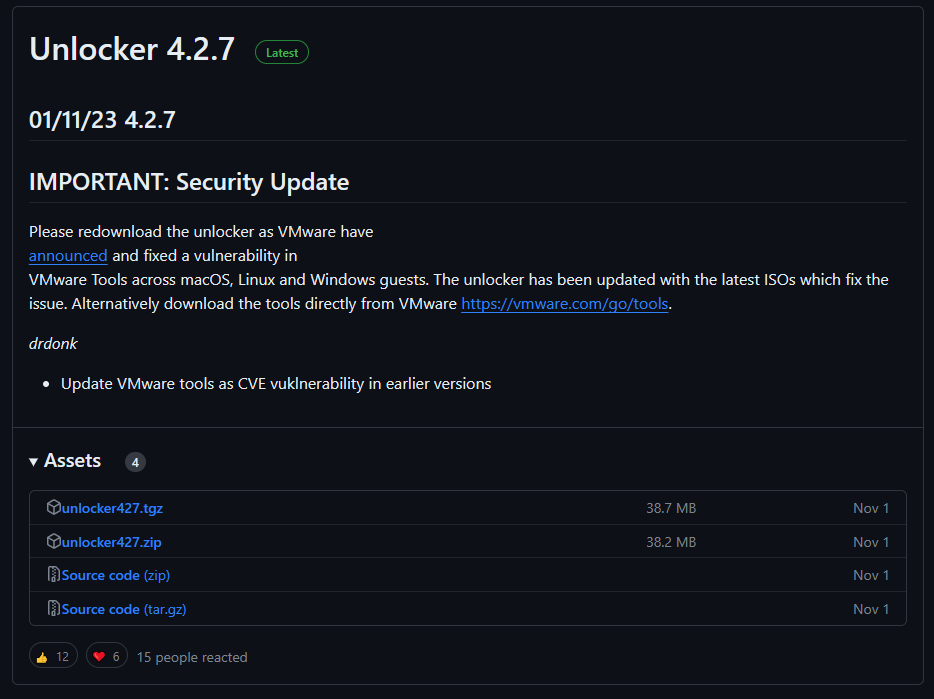Screen dimensions: 934x699
Task: Click the file icon beside Source code (tar.gz)
Action: tap(54, 608)
